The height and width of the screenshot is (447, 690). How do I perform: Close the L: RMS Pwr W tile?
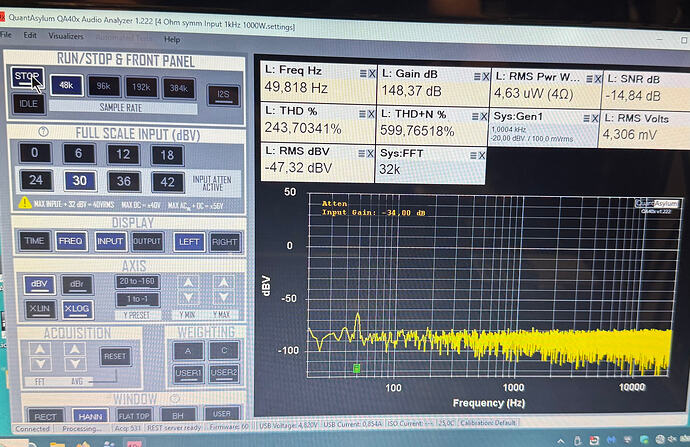click(598, 79)
